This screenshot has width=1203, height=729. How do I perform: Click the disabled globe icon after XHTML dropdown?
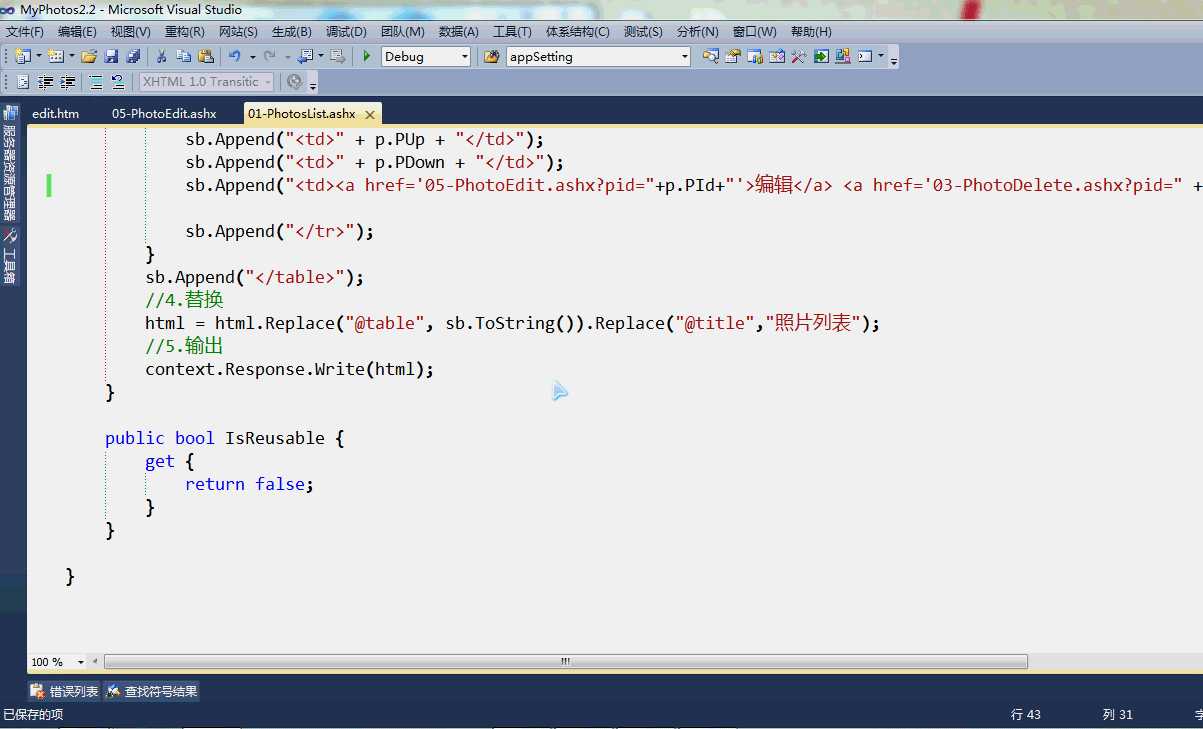[x=294, y=82]
